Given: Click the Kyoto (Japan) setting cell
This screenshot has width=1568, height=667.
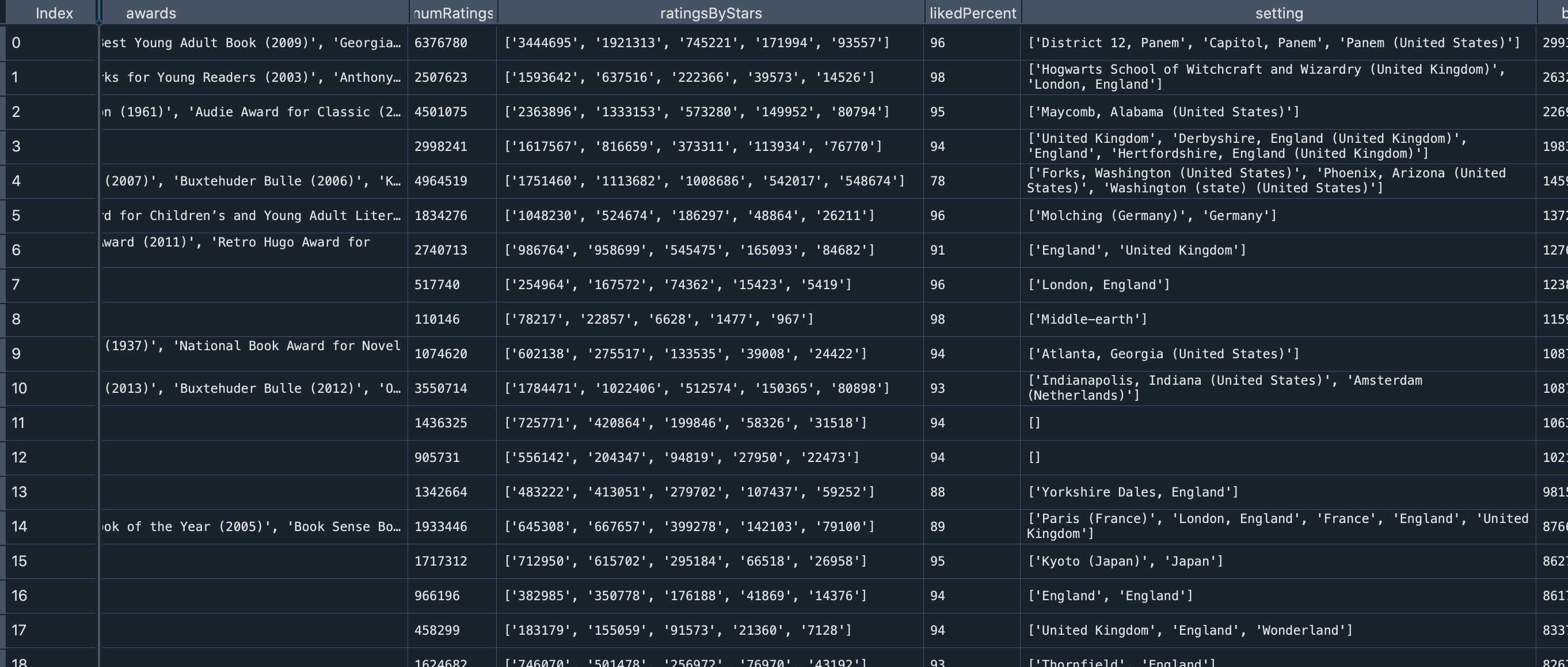Looking at the screenshot, I should (x=1124, y=561).
